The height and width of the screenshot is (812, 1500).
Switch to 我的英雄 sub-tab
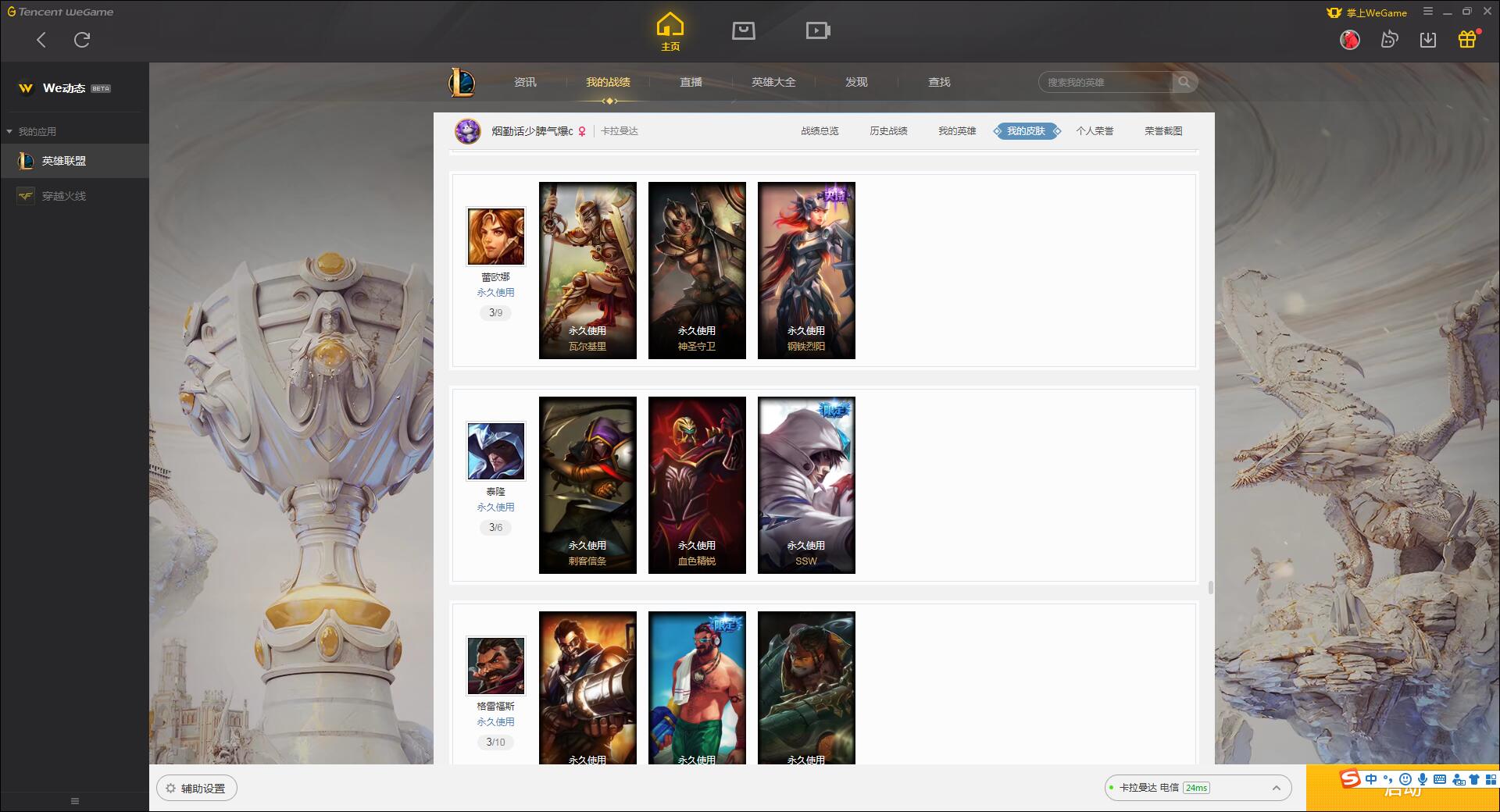pyautogui.click(x=957, y=131)
